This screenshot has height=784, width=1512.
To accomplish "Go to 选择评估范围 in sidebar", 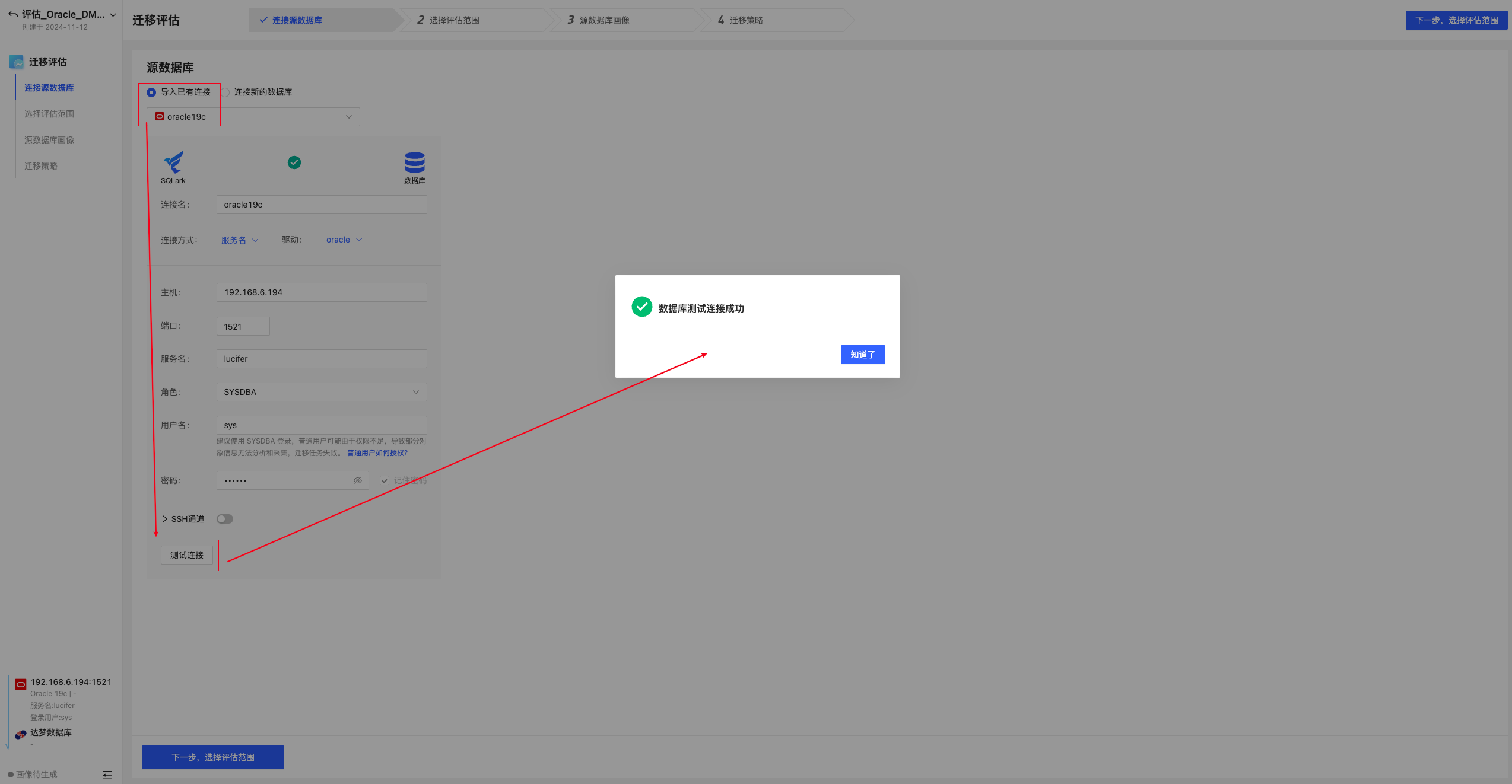I will coord(49,114).
